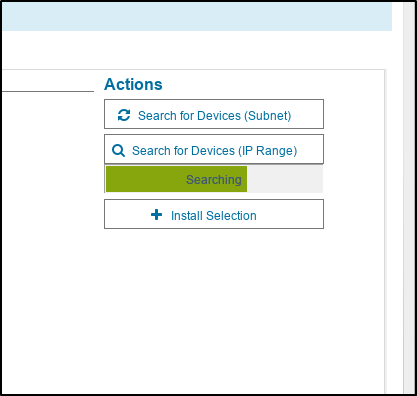The image size is (417, 396).
Task: Click the Searching label on the progress bar
Action: coord(214,180)
